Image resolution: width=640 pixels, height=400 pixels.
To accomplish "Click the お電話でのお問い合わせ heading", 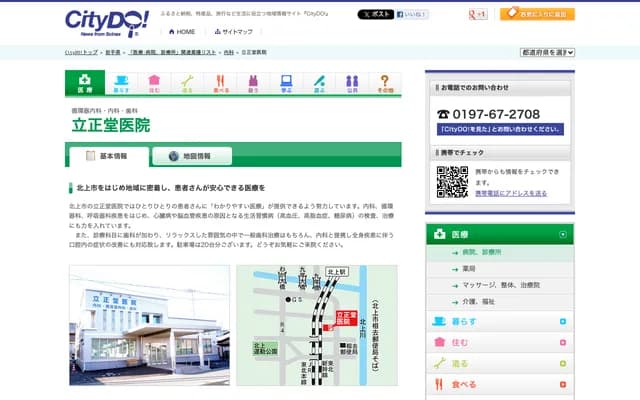I will [475, 88].
